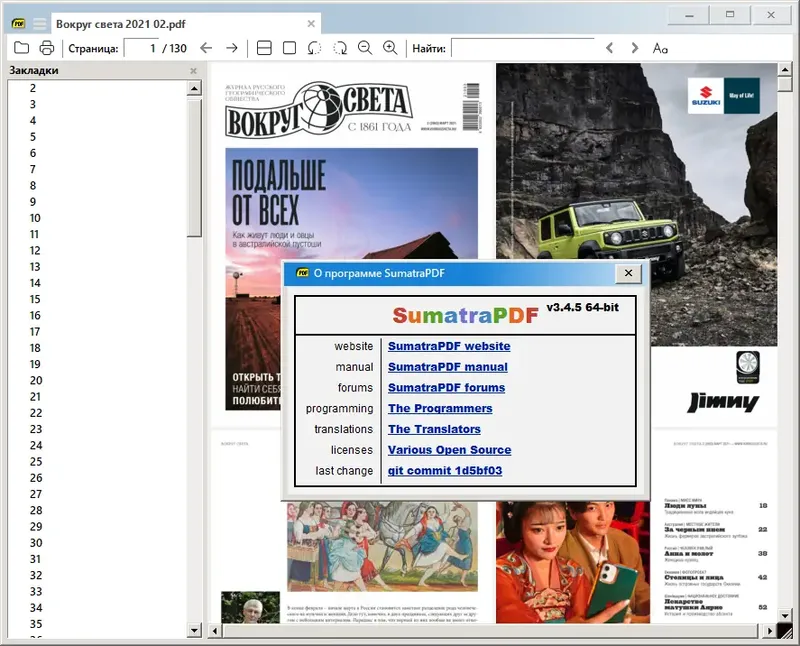Click document horizontal scroll left arrow
Viewport: 800px width, 646px height.
tap(215, 631)
